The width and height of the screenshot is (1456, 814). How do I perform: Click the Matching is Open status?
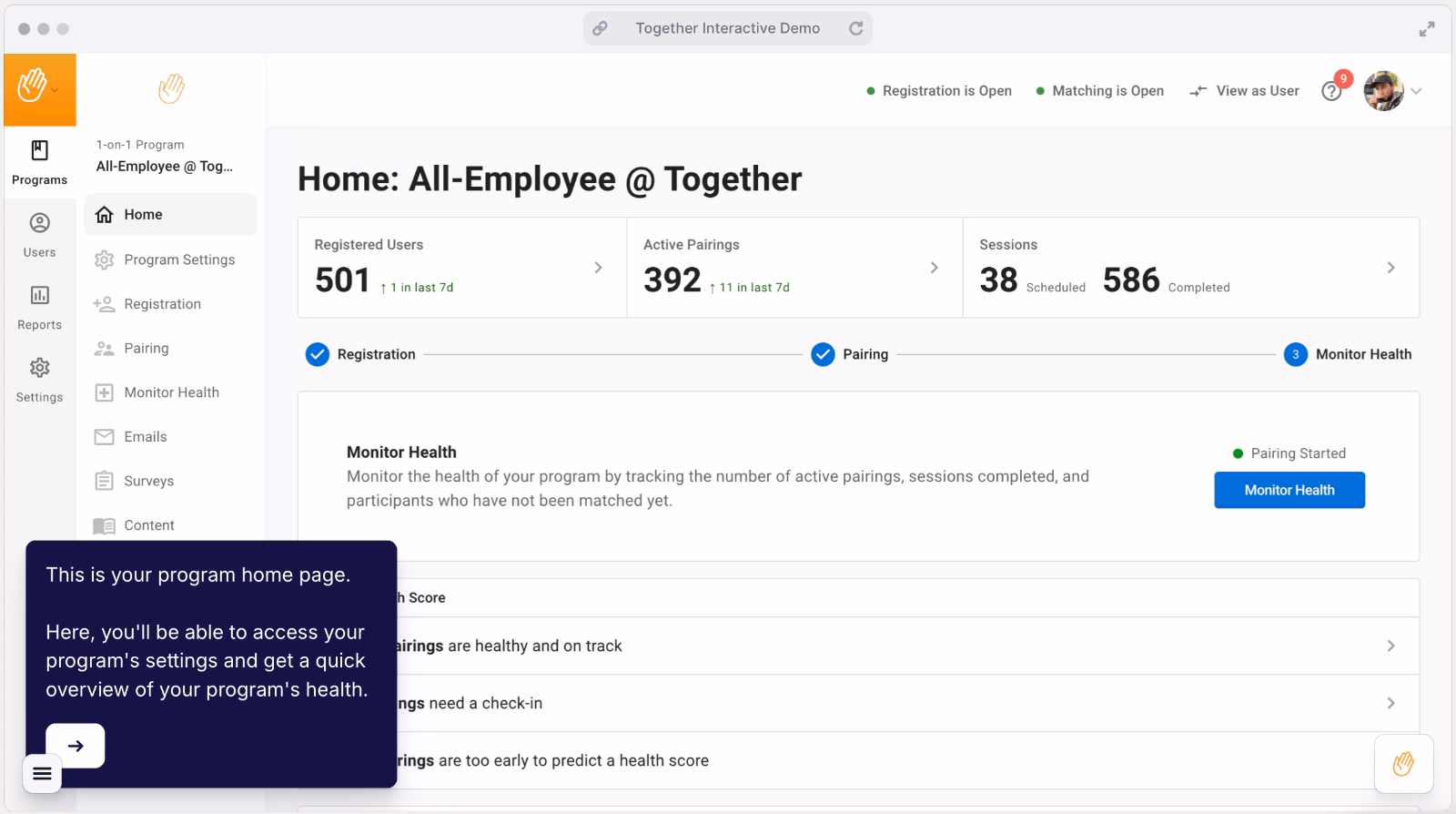point(1100,91)
